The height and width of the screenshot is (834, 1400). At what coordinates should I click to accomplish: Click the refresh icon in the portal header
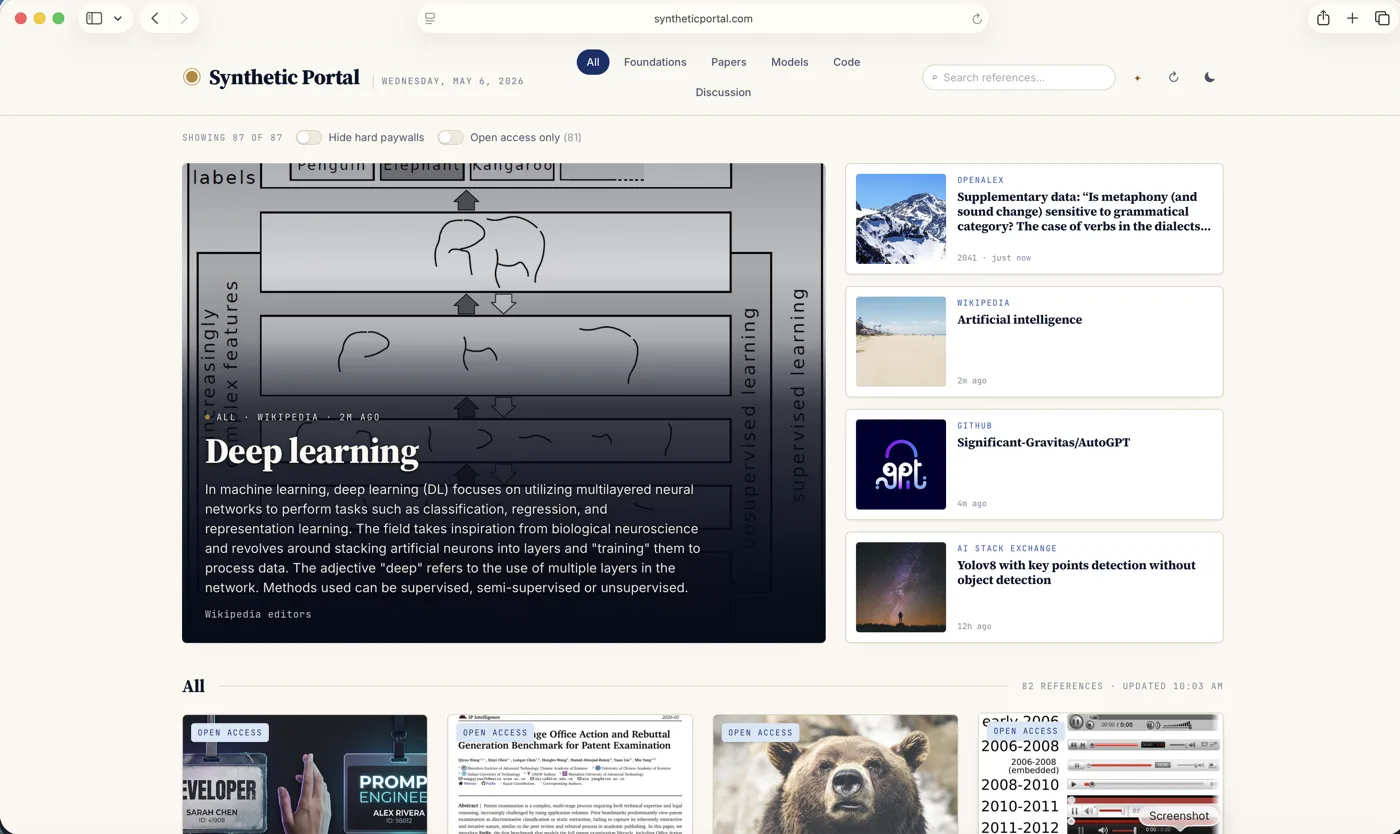coord(1173,77)
